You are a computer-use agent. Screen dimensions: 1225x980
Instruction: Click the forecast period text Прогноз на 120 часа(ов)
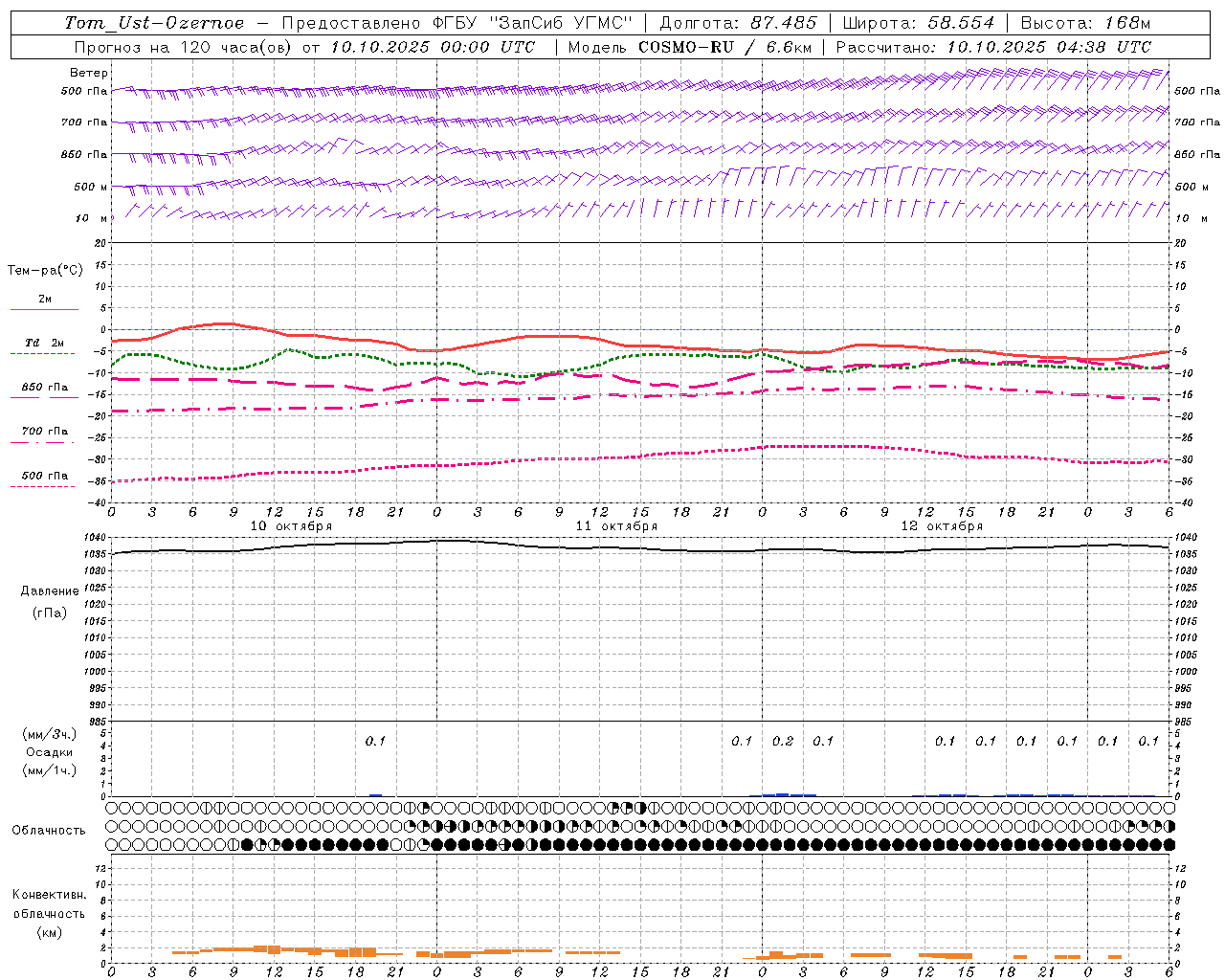184,47
